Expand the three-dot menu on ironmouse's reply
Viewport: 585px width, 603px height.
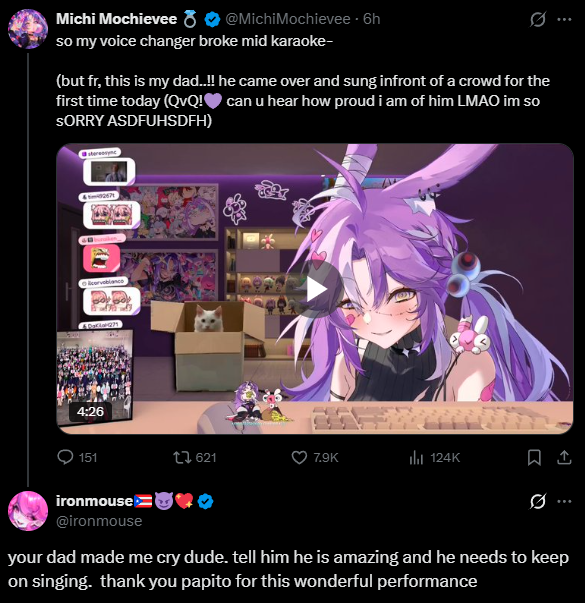564,501
